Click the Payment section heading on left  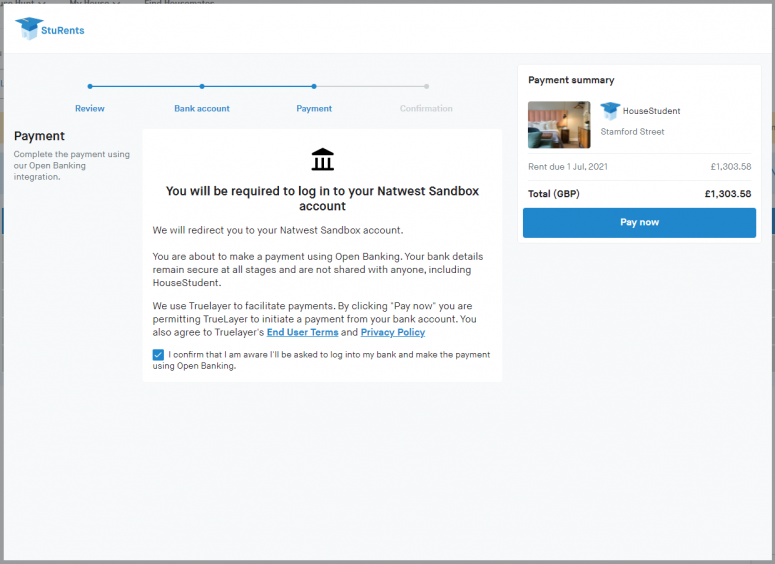[x=39, y=136]
